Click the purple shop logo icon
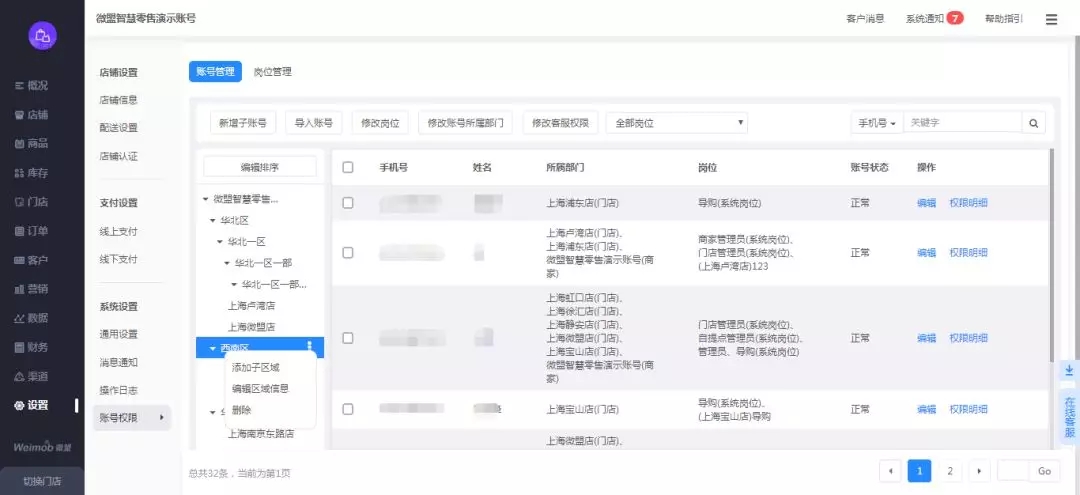The image size is (1080, 495). tap(42, 36)
